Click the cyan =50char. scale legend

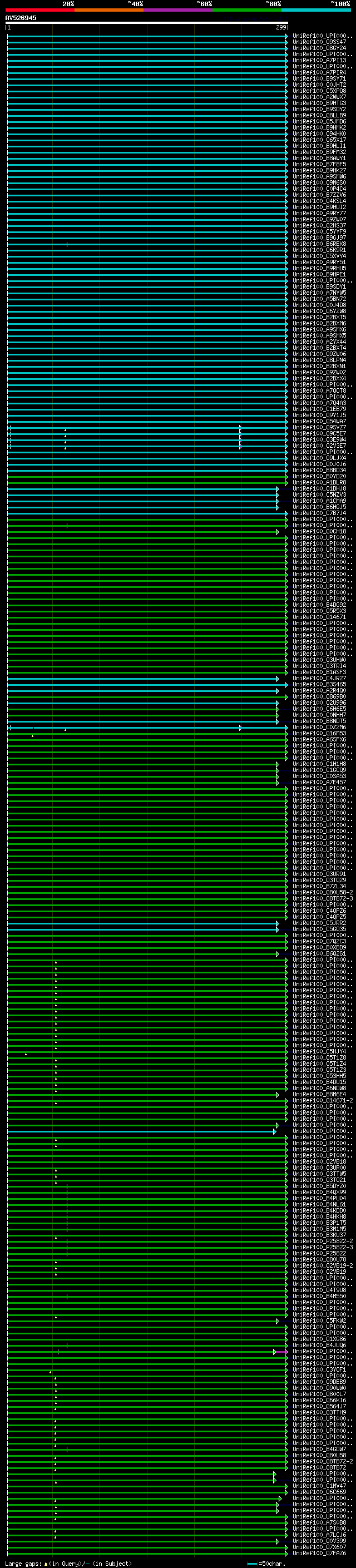click(x=266, y=1563)
